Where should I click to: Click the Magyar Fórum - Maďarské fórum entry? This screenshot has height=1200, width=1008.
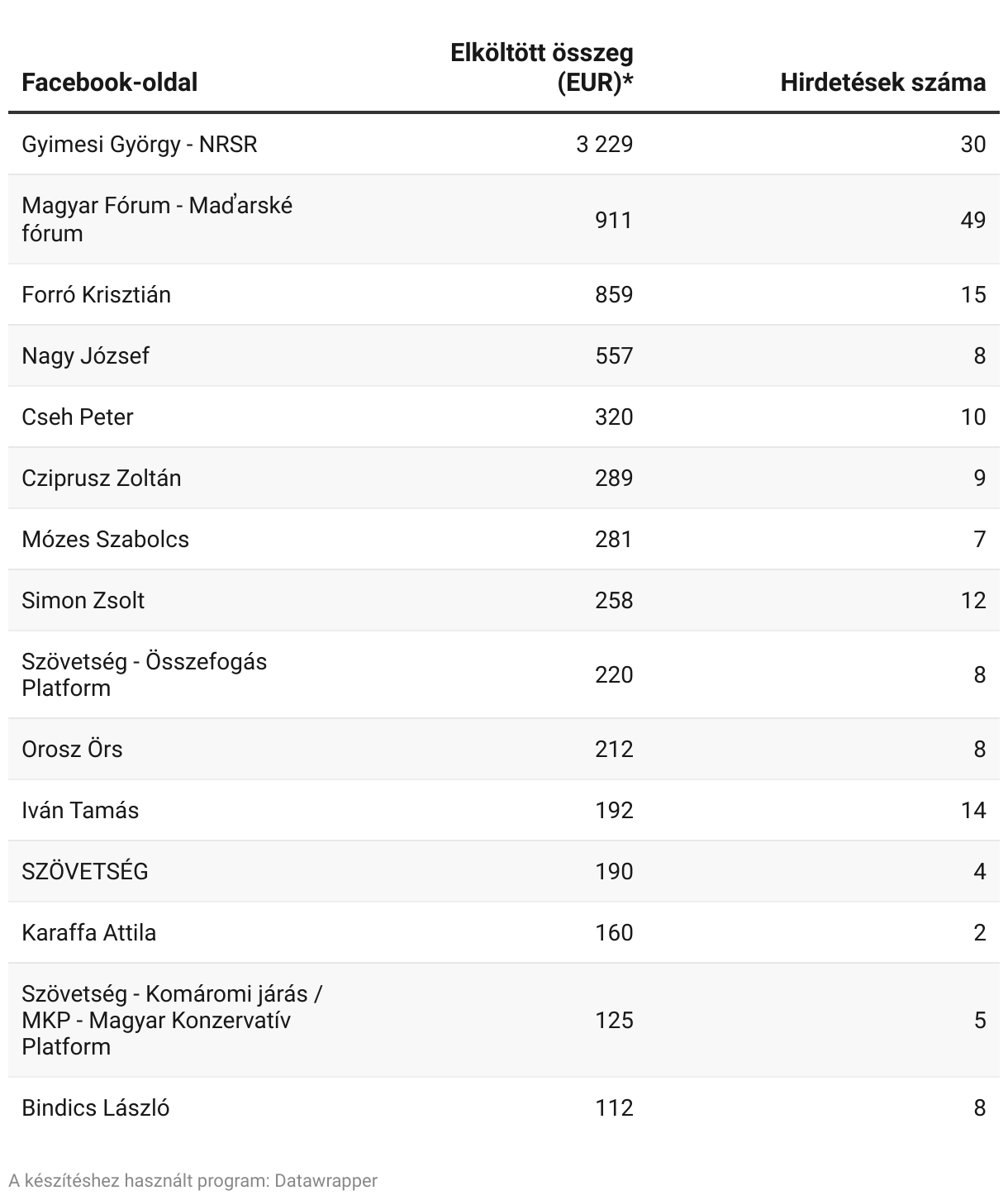157,219
